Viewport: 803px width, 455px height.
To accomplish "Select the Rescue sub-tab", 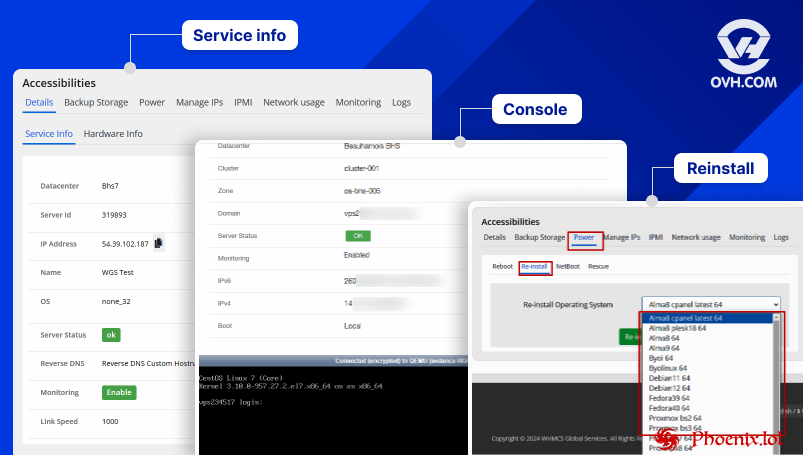I will click(x=599, y=266).
